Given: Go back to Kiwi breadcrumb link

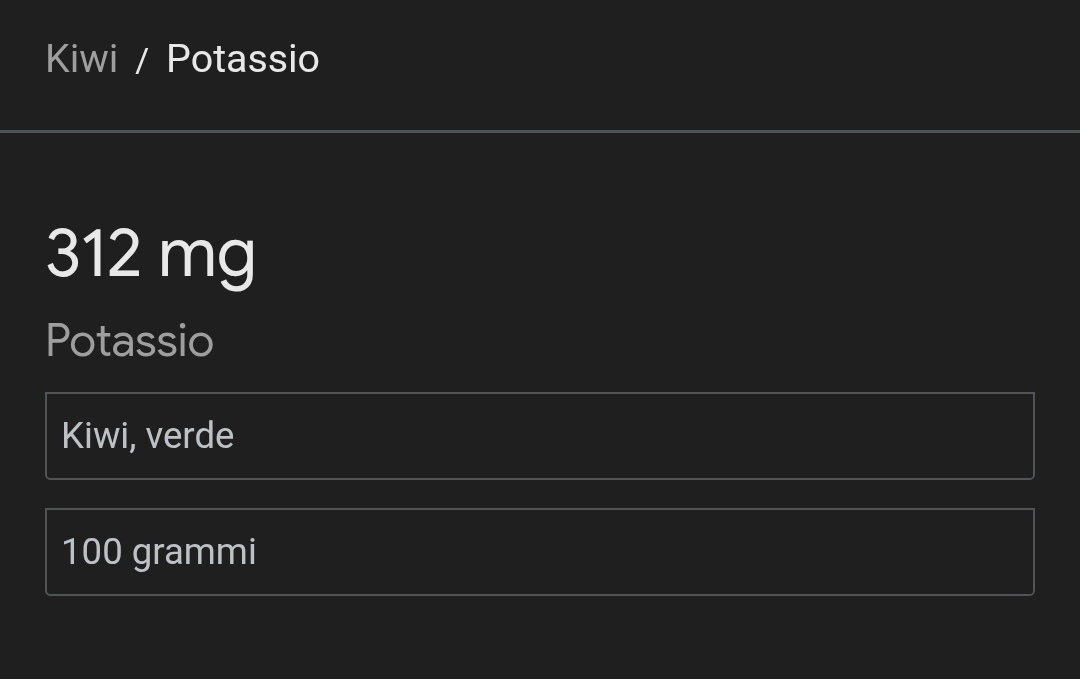Looking at the screenshot, I should point(82,59).
